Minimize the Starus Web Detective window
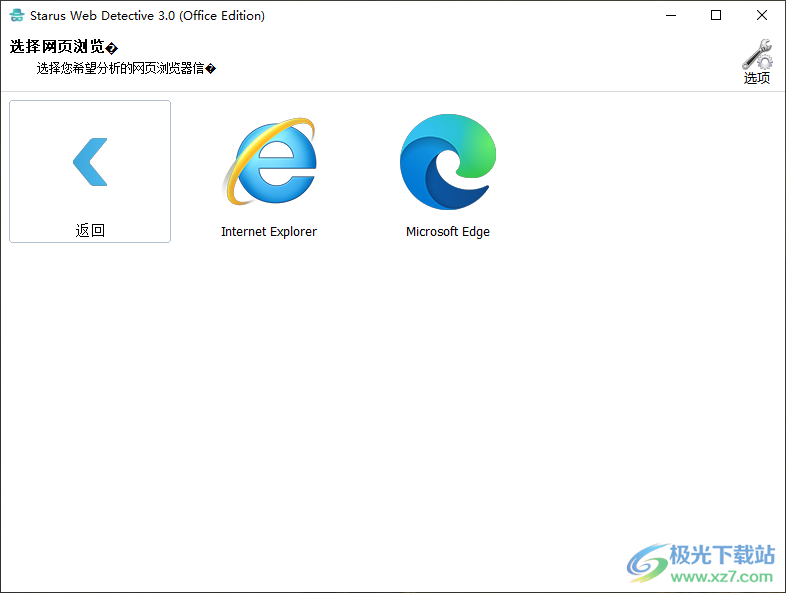This screenshot has height=593, width=786. 671,16
